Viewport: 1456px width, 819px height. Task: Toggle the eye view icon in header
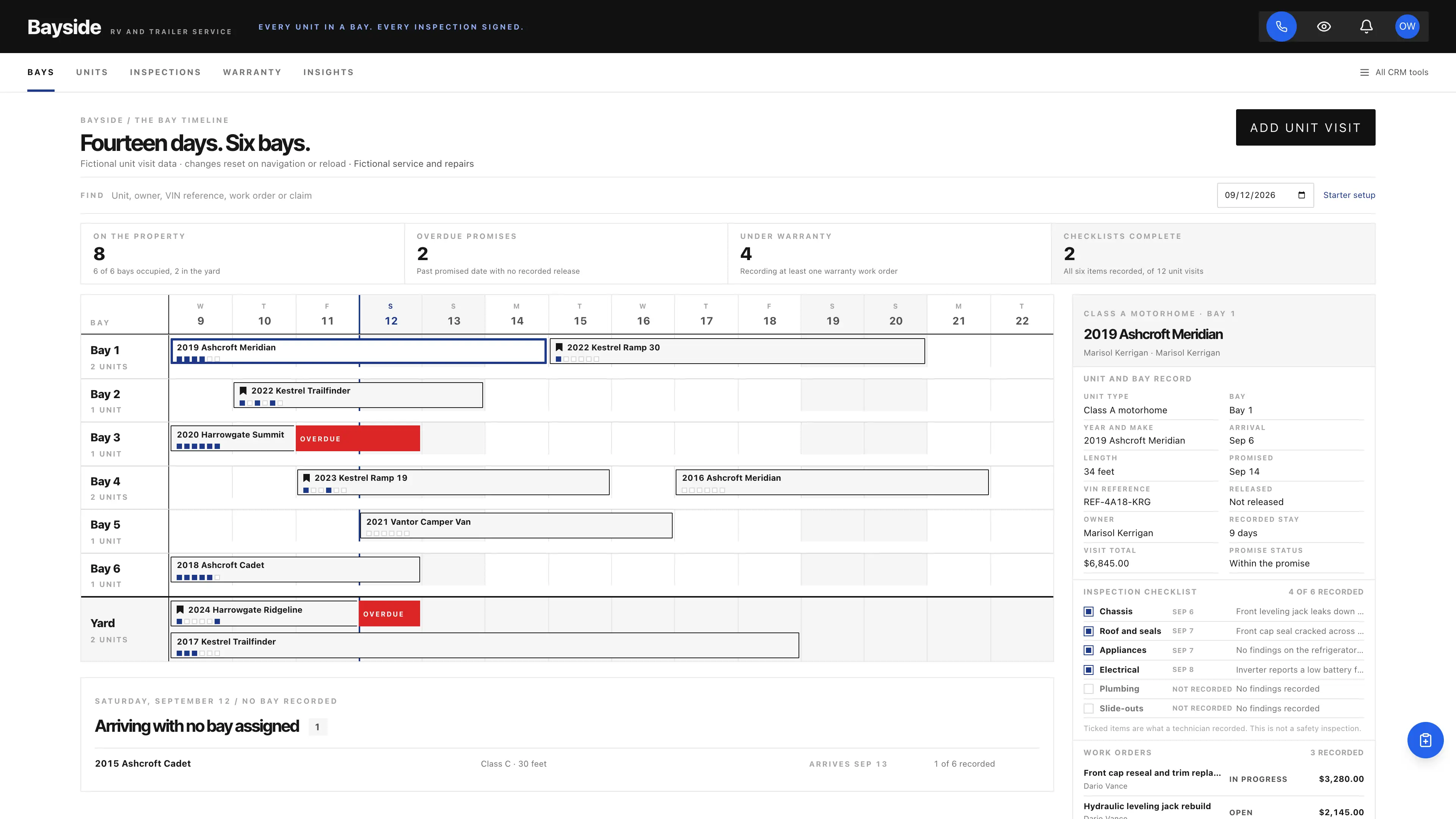(x=1324, y=27)
